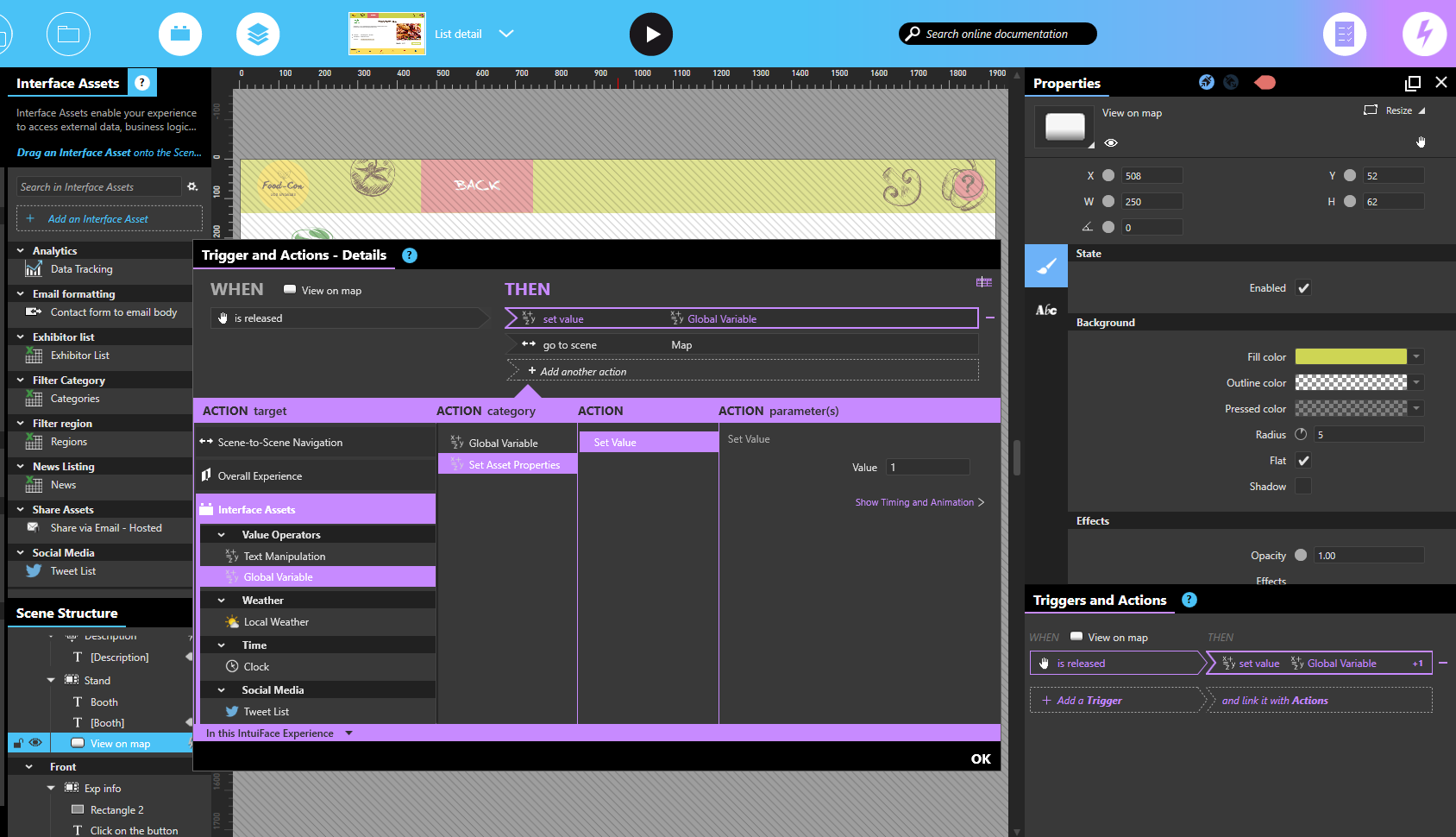Open the List detail scene dropdown
Screen dimensions: 1456x837
[x=506, y=34]
